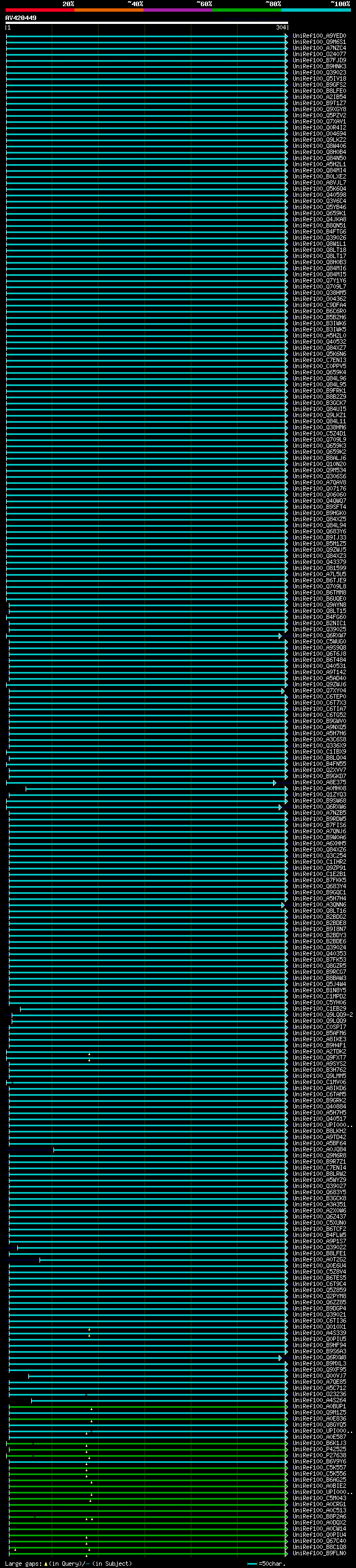Select the UniRef100_Q336X9 label

319,746
